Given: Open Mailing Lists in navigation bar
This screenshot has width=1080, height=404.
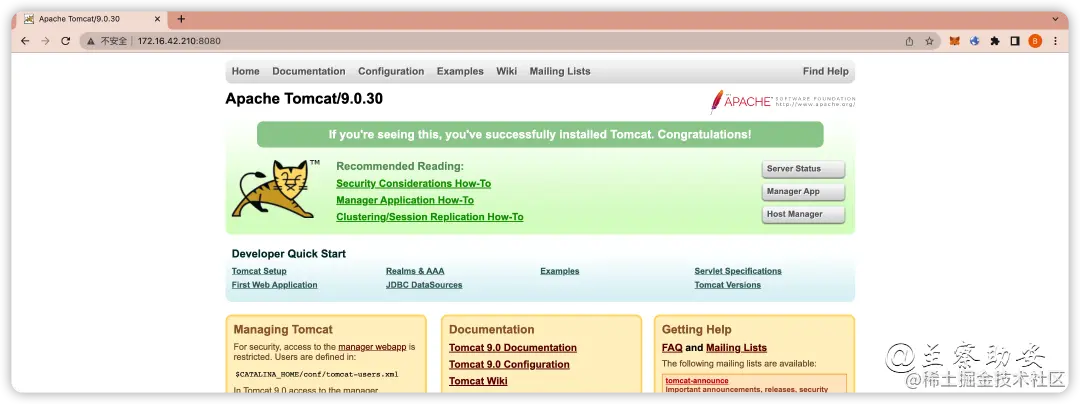Looking at the screenshot, I should click(560, 72).
